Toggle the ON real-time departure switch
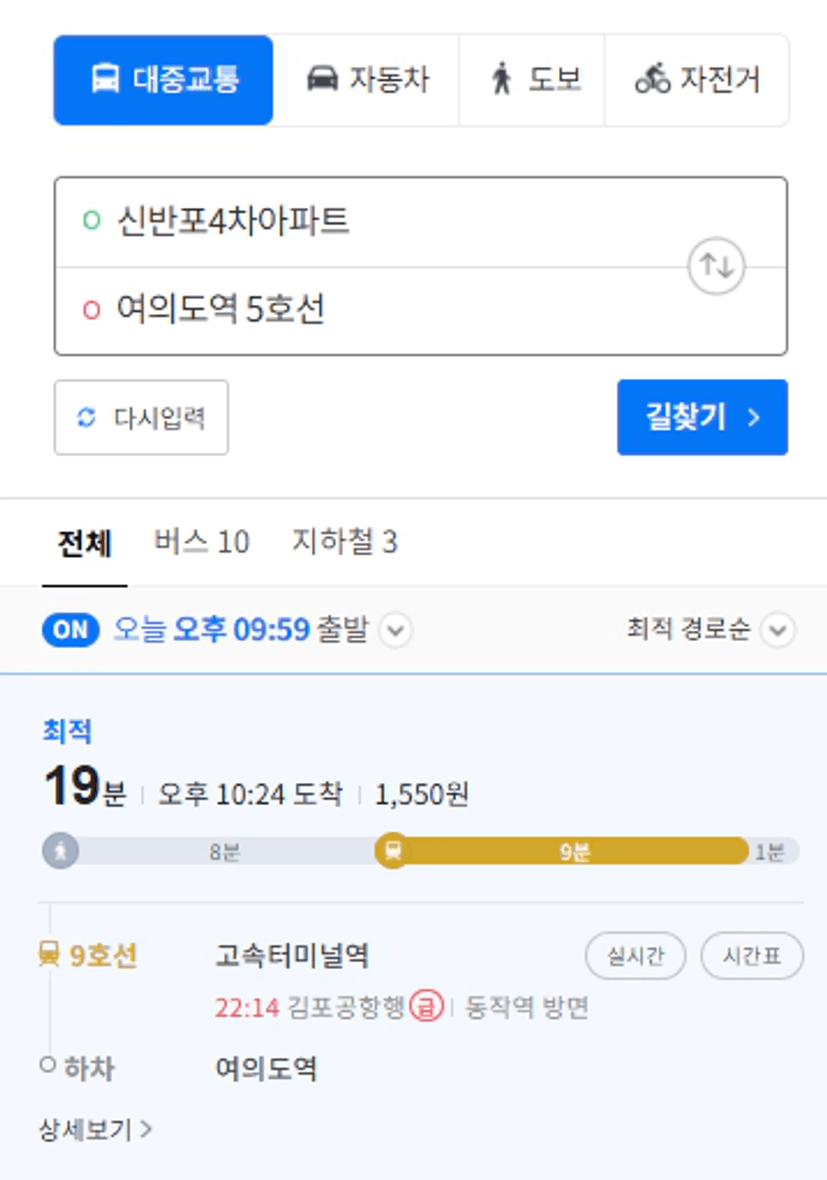The width and height of the screenshot is (827, 1180). [x=71, y=629]
